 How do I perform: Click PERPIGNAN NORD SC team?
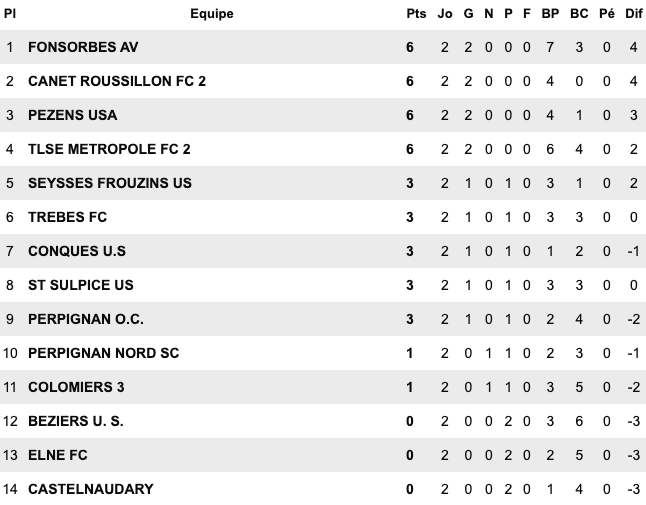tap(103, 353)
